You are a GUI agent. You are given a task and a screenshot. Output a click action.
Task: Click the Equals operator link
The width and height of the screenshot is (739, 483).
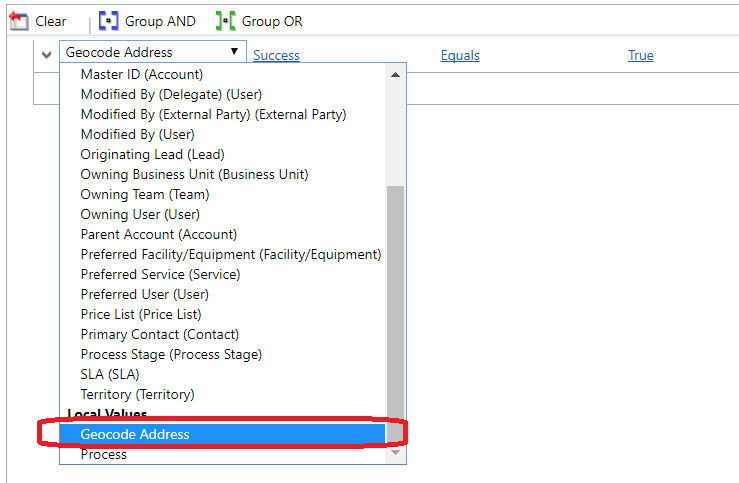[x=460, y=55]
